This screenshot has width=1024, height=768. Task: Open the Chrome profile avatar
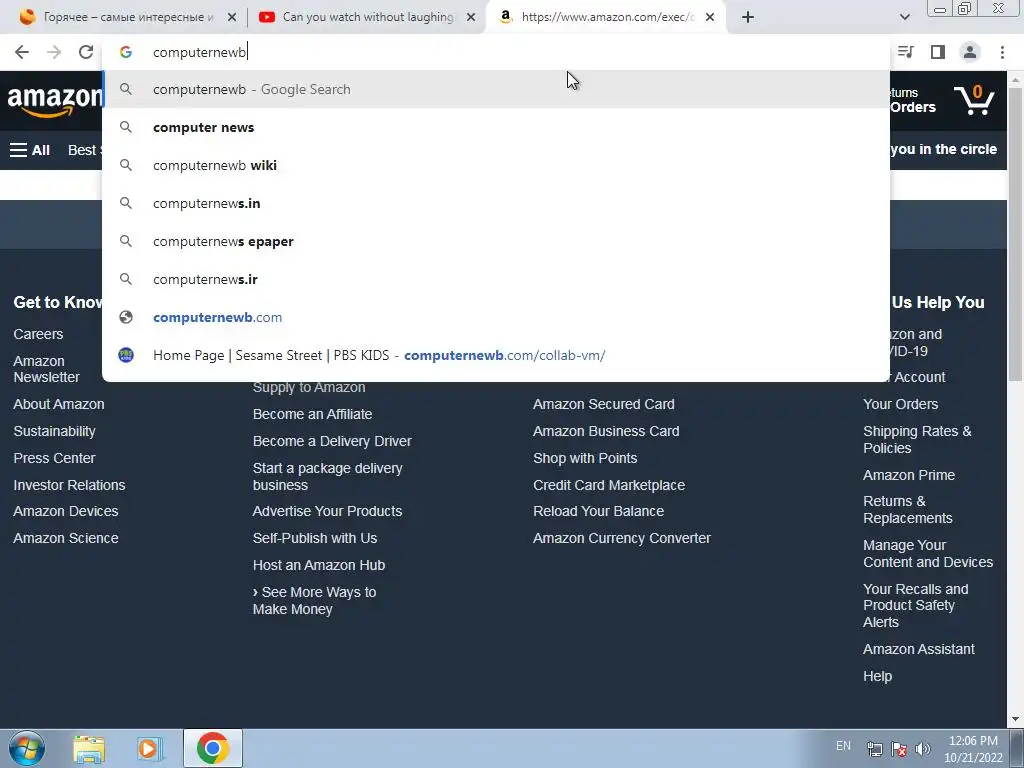[970, 52]
